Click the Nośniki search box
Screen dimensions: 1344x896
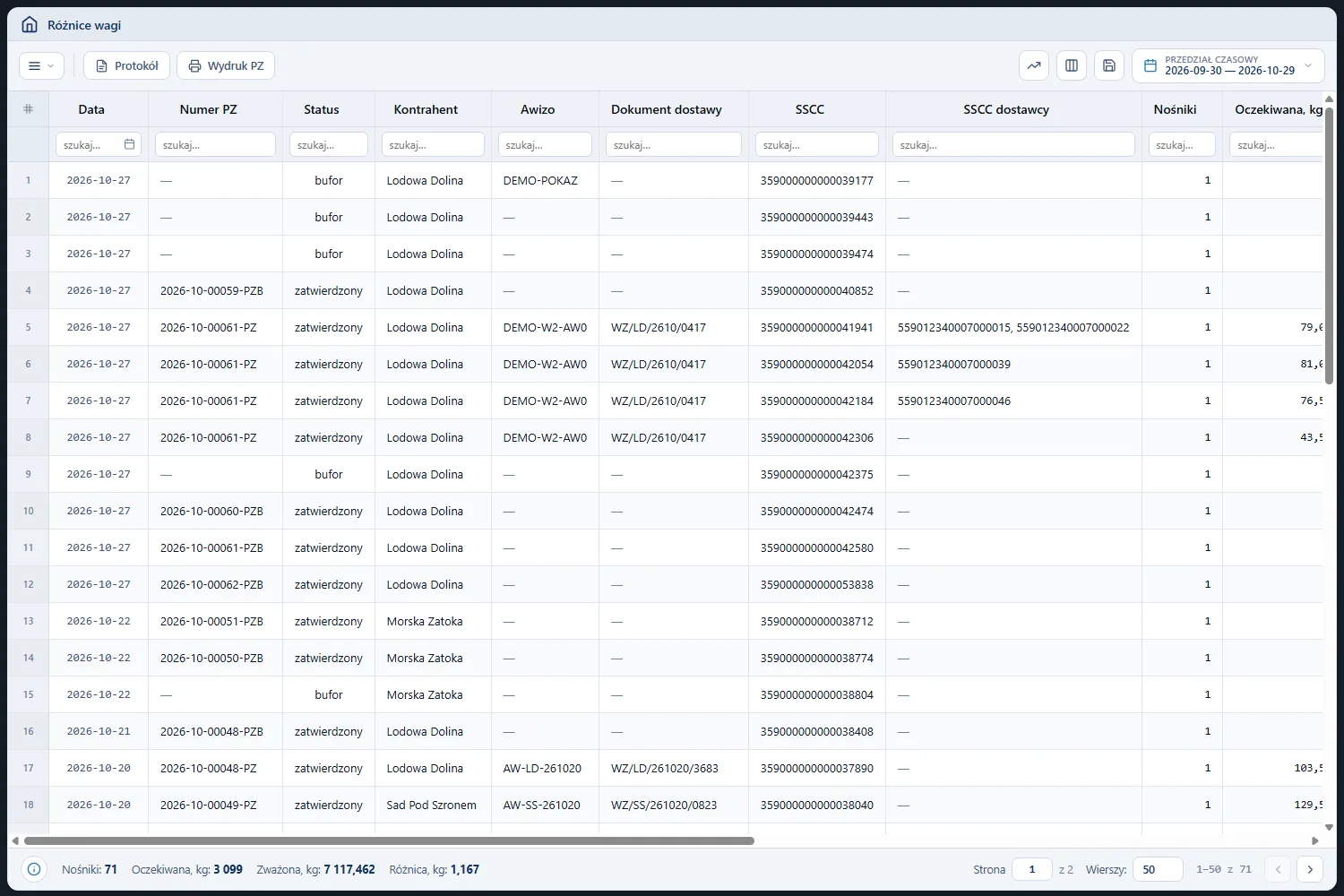click(1182, 144)
